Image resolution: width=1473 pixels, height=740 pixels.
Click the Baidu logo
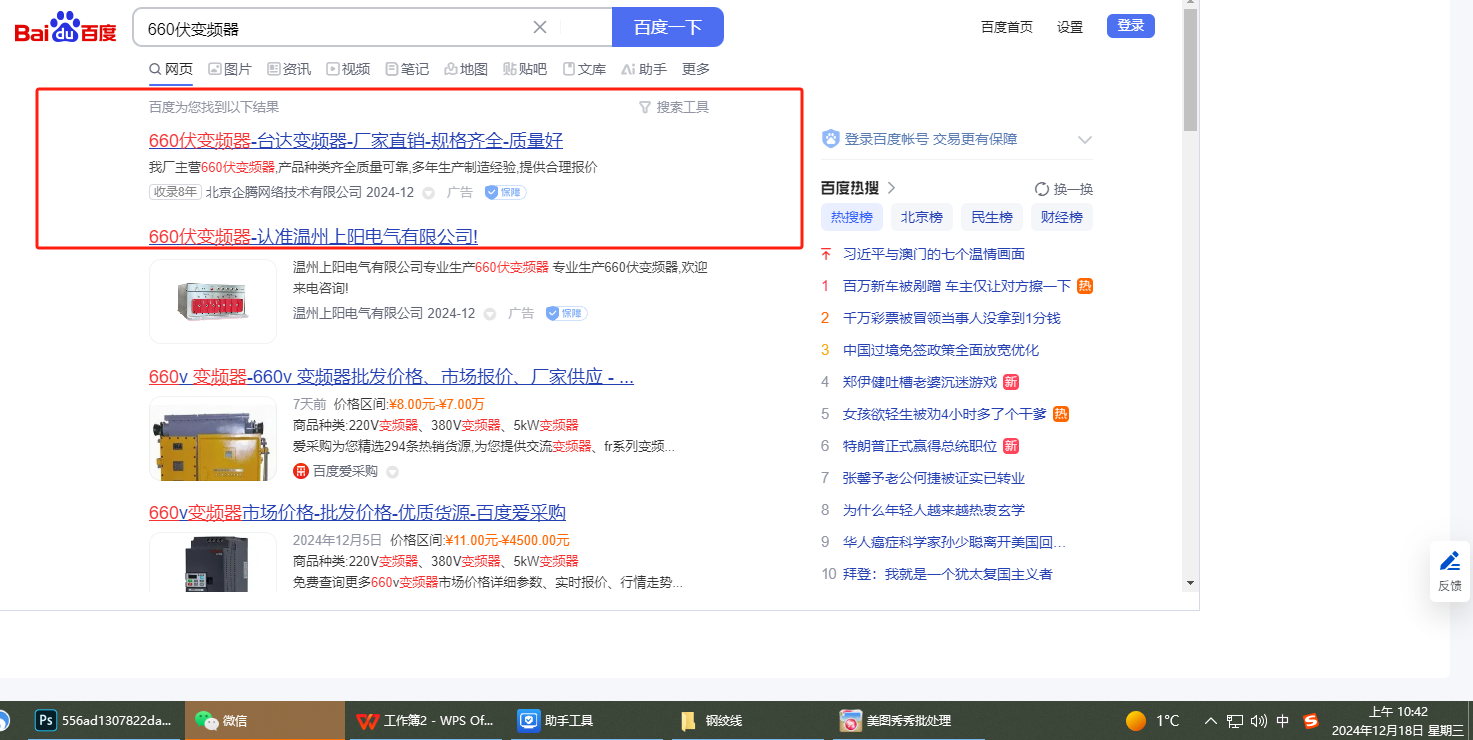(x=66, y=28)
